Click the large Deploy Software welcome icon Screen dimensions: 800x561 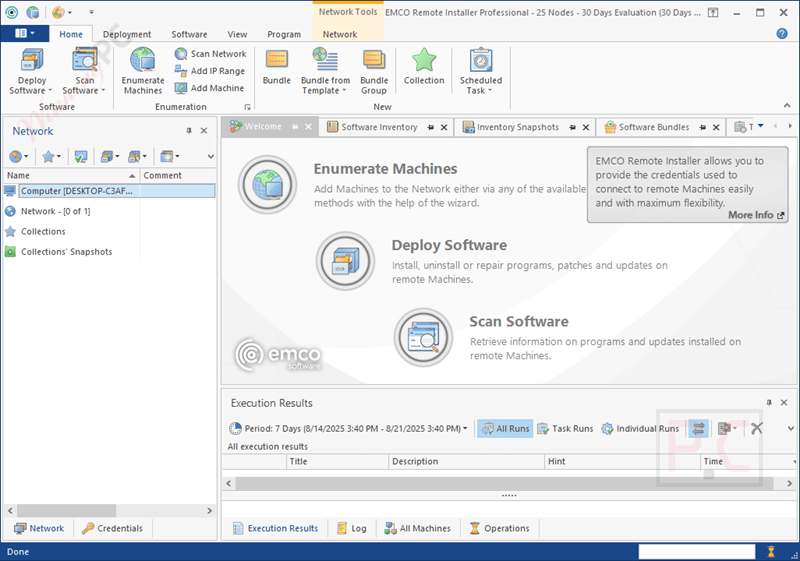click(x=345, y=261)
